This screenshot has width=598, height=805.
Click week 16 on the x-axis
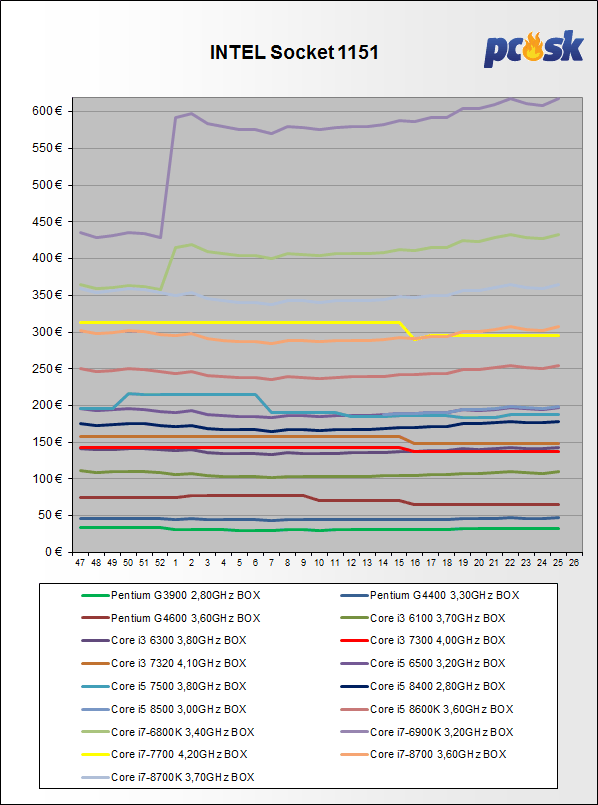(x=414, y=563)
